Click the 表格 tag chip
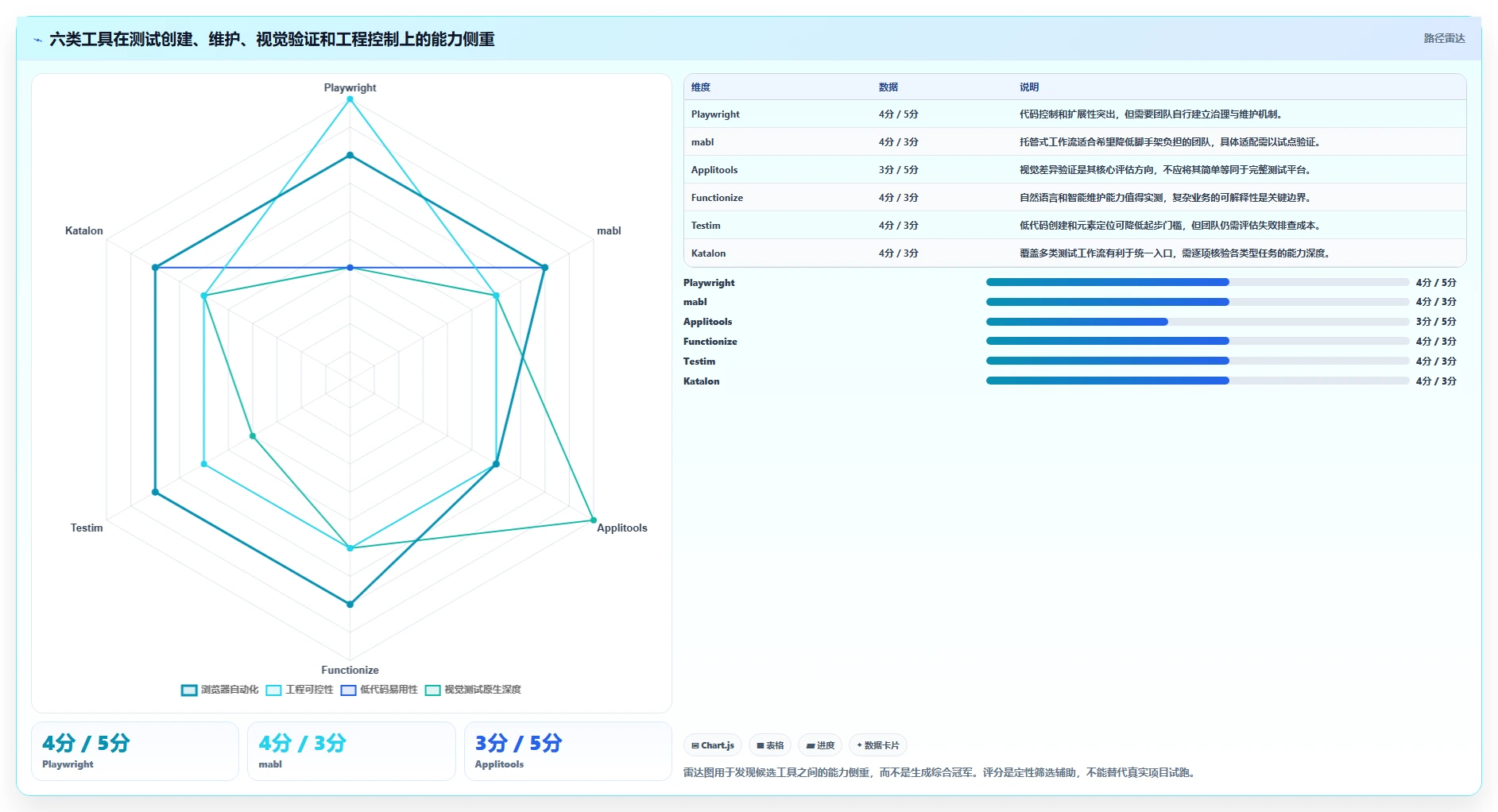Image resolution: width=1498 pixels, height=812 pixels. (x=770, y=745)
